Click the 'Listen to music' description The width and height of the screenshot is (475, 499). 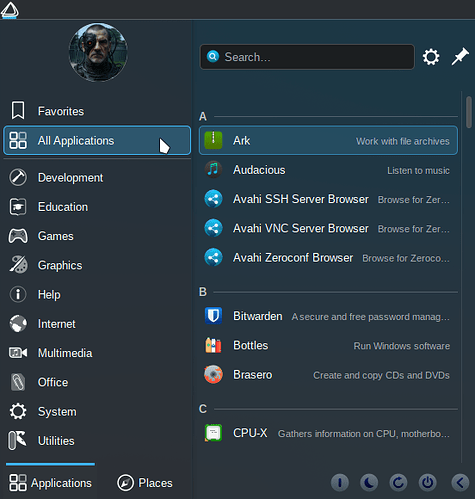coord(418,171)
